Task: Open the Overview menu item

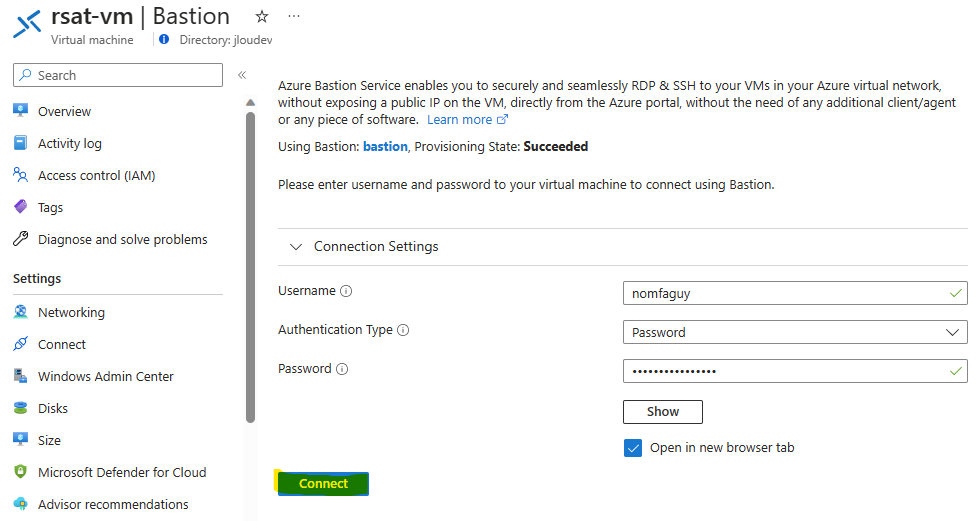Action: tap(64, 111)
